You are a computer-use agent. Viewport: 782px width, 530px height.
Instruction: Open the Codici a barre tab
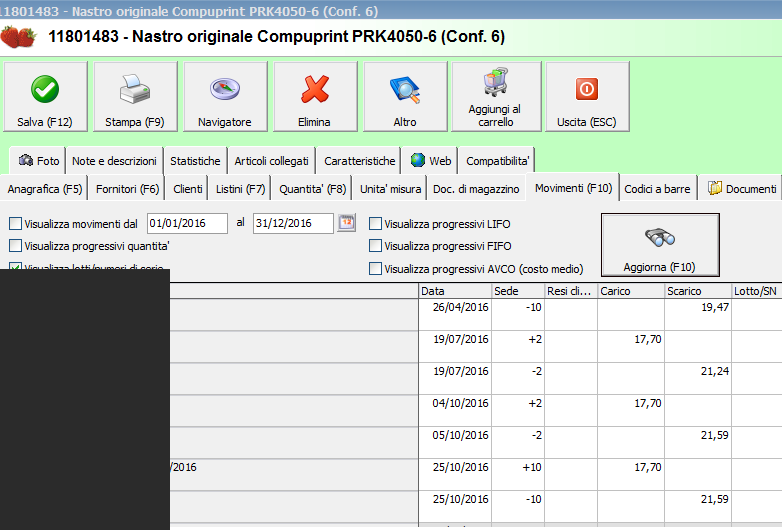click(x=657, y=189)
